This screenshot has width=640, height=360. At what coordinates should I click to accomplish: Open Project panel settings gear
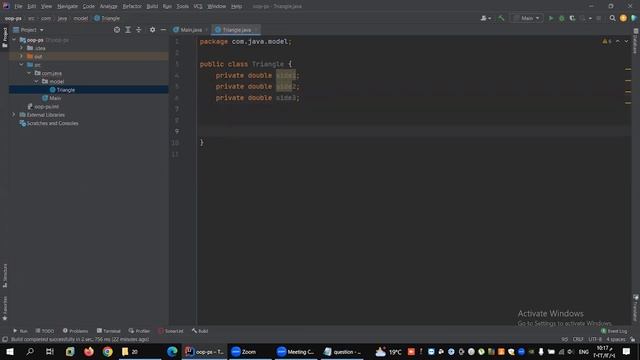[x=152, y=30]
